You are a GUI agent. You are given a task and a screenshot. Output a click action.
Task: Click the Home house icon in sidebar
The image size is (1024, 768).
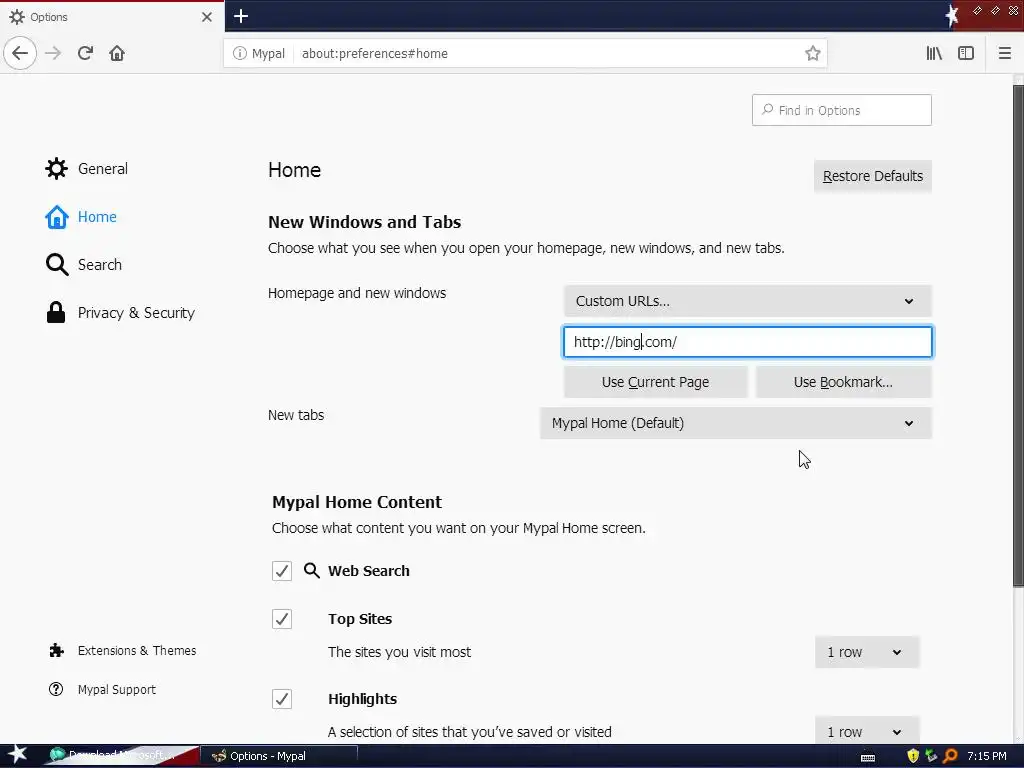click(x=56, y=217)
